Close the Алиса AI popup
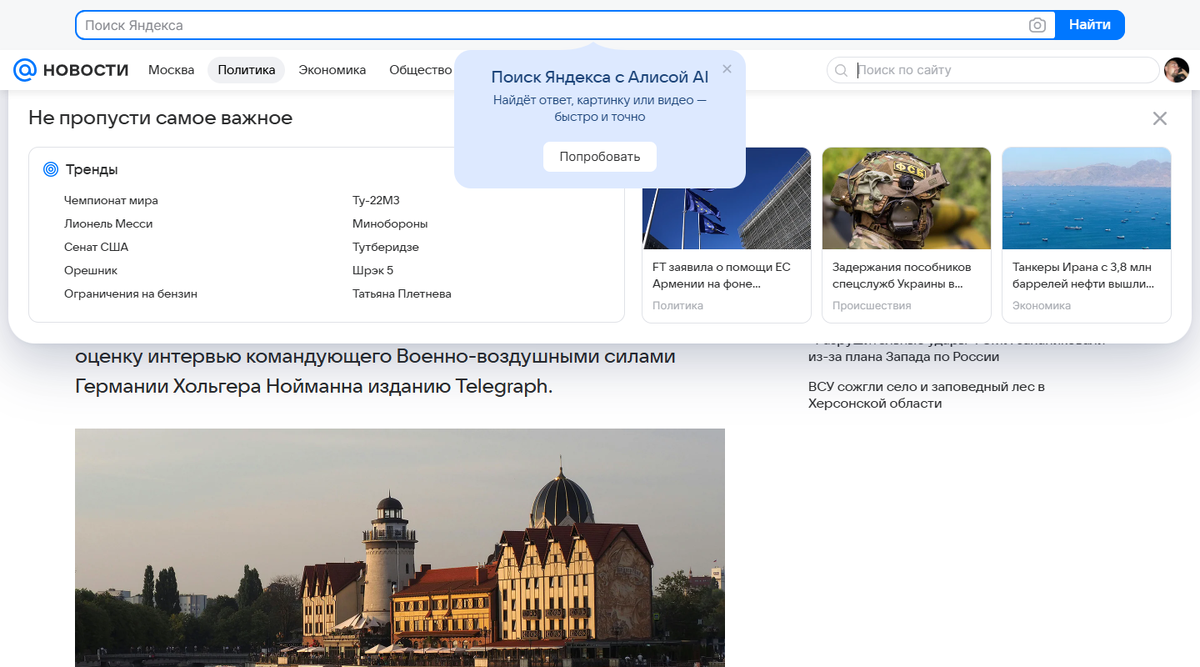This screenshot has height=667, width=1200. coord(727,69)
